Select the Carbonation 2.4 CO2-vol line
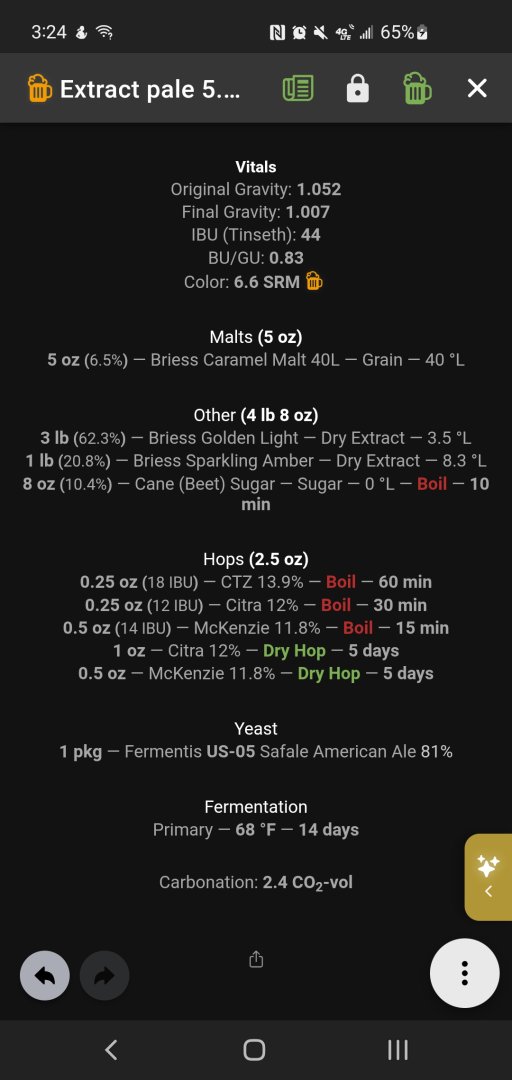 (x=256, y=882)
